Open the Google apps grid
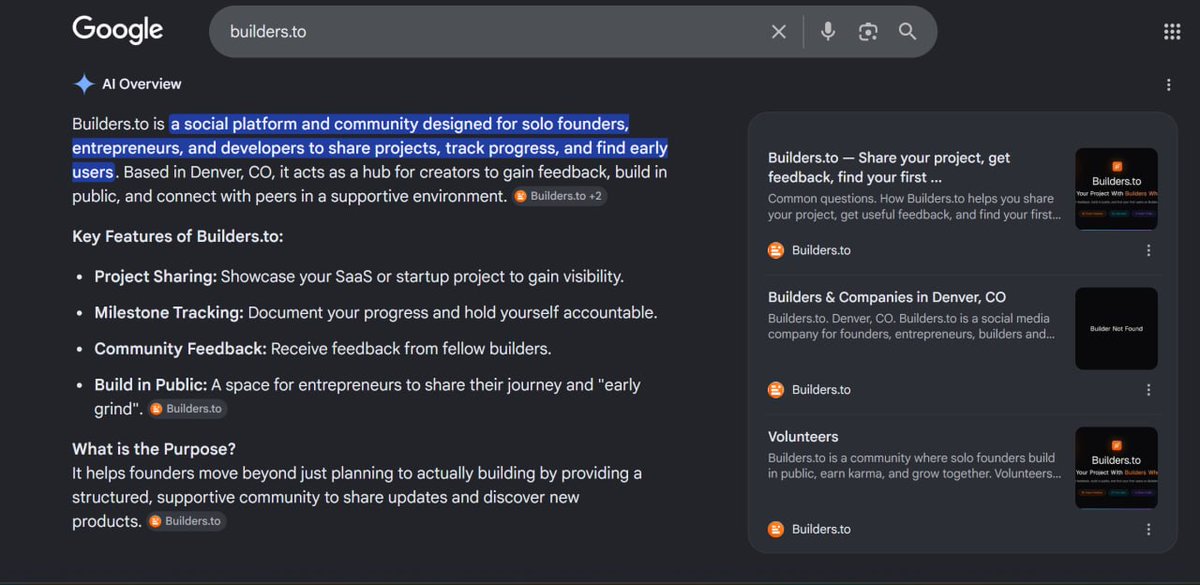 (1172, 32)
